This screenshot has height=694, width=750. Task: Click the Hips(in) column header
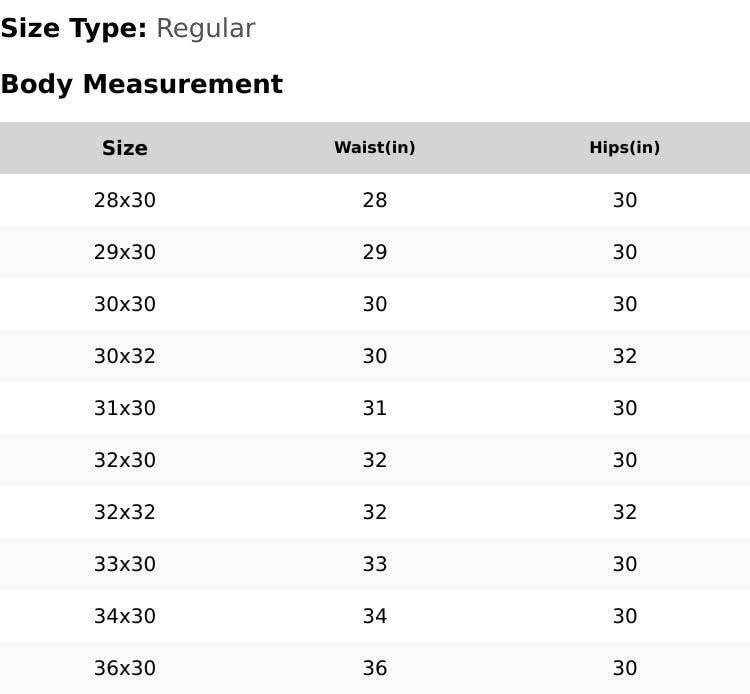tap(625, 148)
